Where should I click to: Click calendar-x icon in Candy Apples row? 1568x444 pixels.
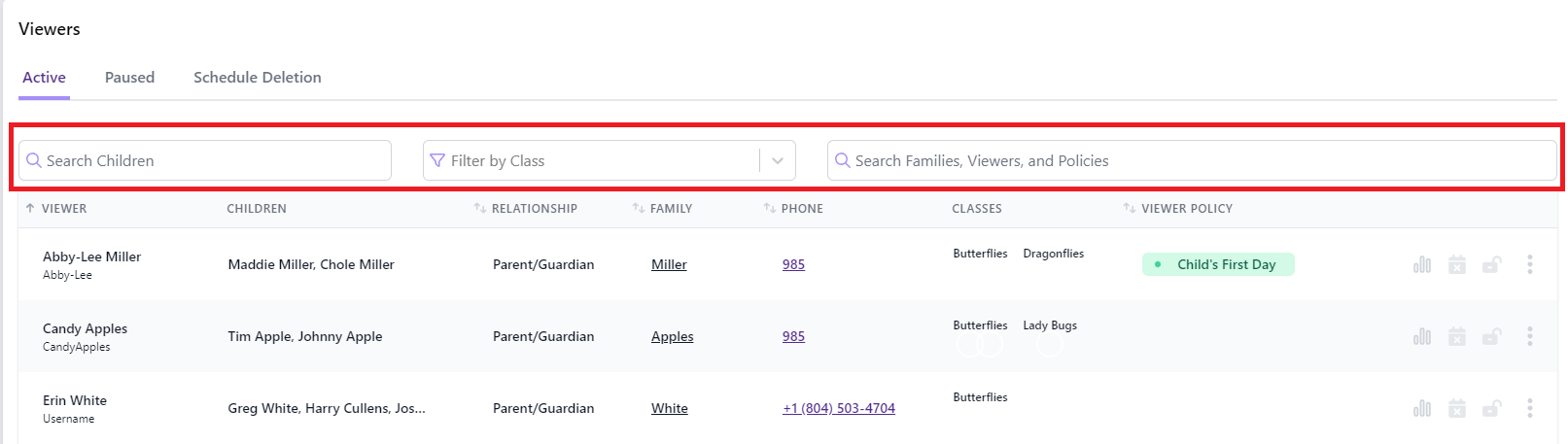click(1456, 336)
